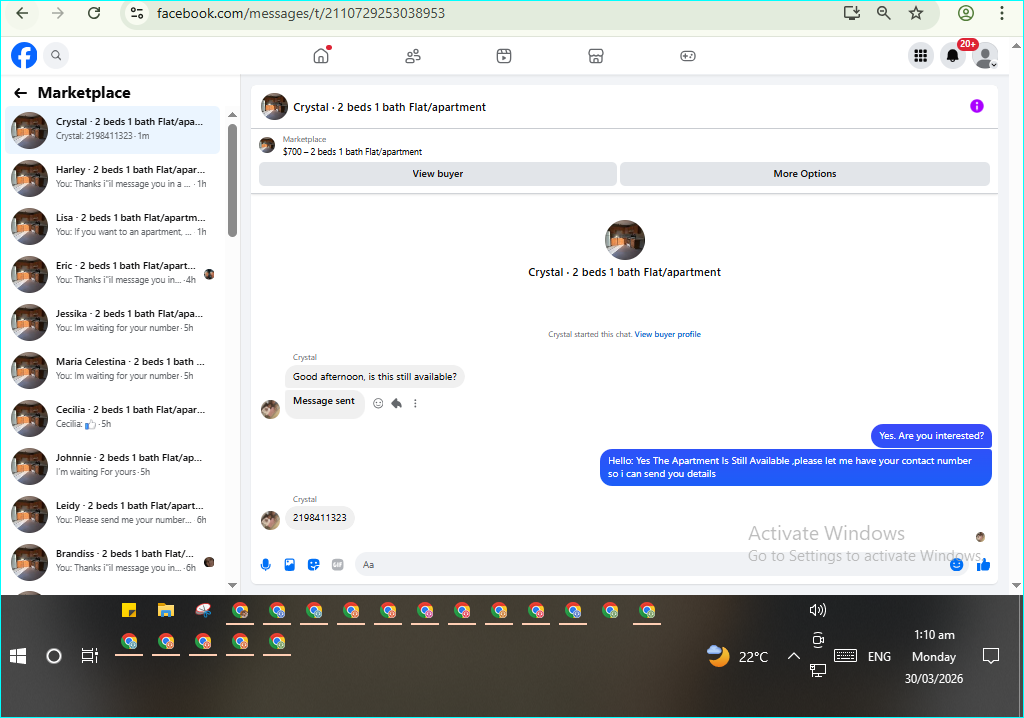This screenshot has height=718, width=1024.
Task: Open the account profile avatar menu
Action: pyautogui.click(x=985, y=56)
